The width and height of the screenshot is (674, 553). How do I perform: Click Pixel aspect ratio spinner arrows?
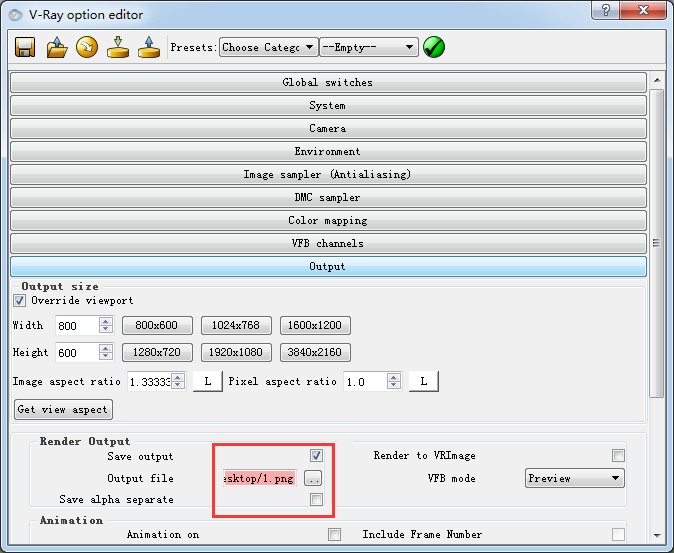point(394,382)
